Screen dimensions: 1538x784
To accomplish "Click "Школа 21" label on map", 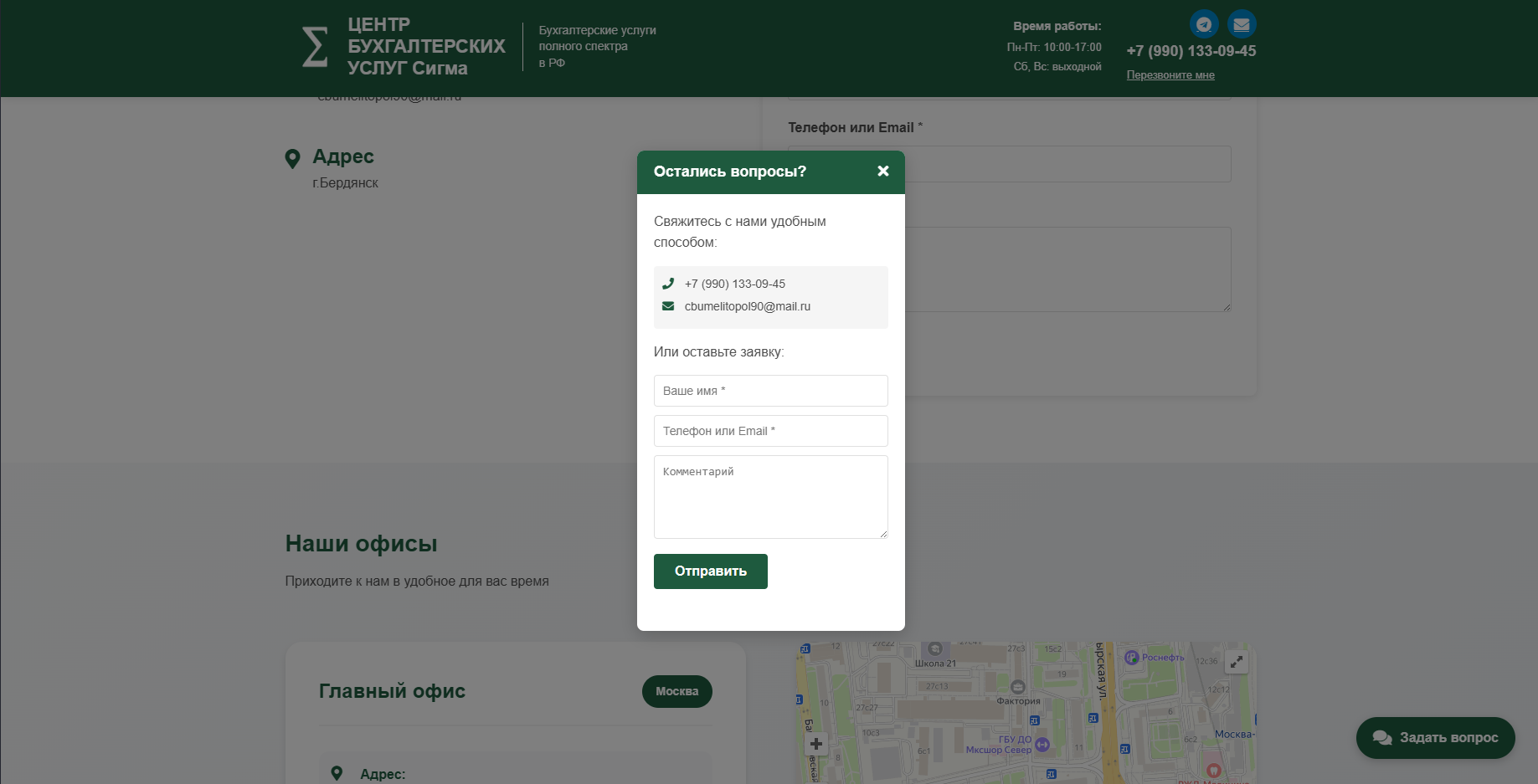I will pyautogui.click(x=935, y=664).
